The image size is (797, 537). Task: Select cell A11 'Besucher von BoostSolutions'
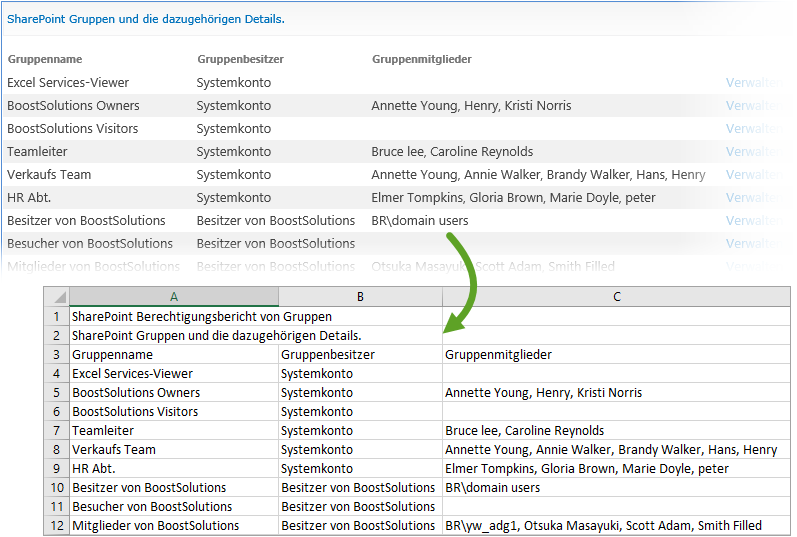pos(174,506)
